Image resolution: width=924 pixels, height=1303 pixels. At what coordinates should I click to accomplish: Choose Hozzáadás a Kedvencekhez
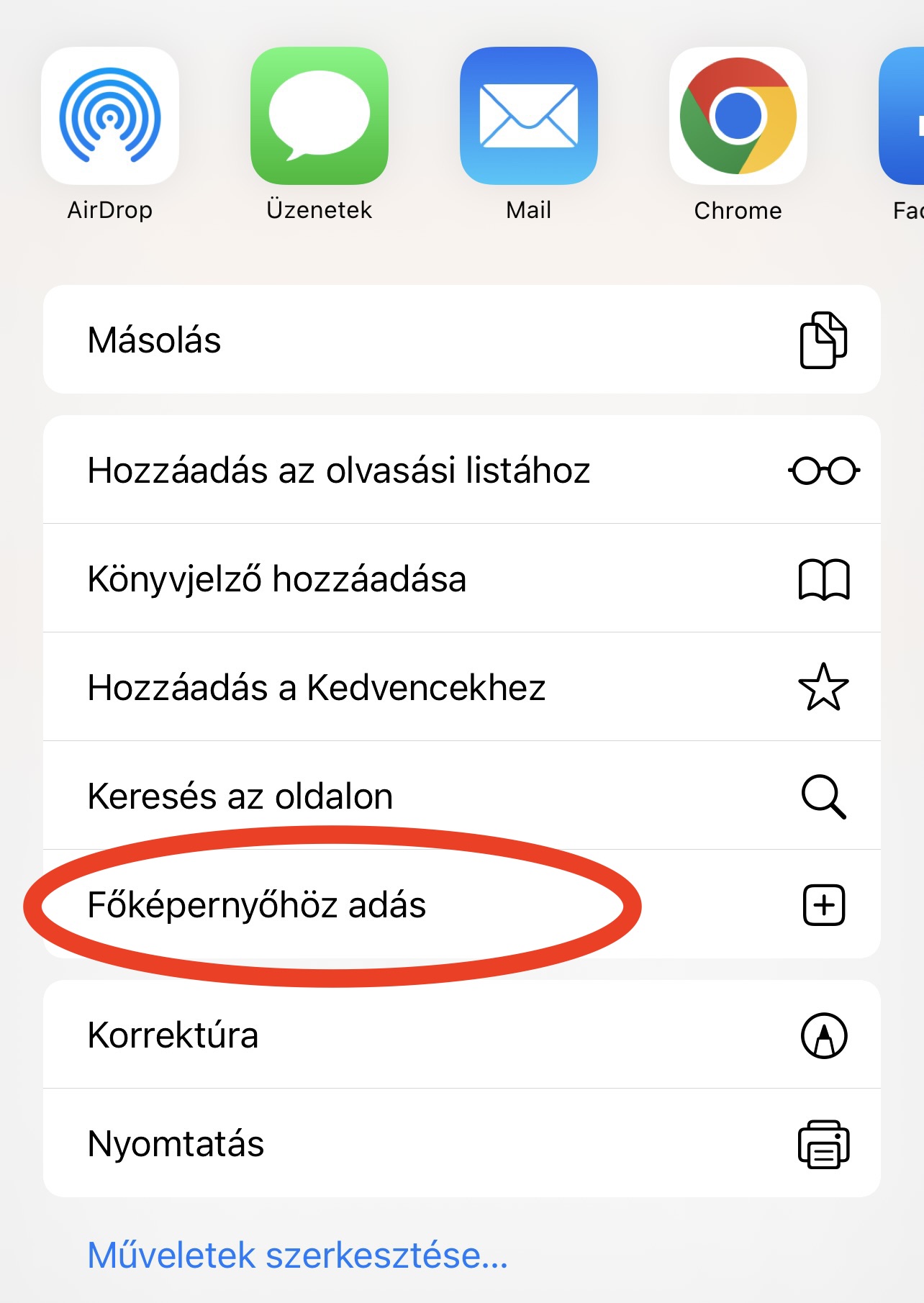click(x=462, y=687)
